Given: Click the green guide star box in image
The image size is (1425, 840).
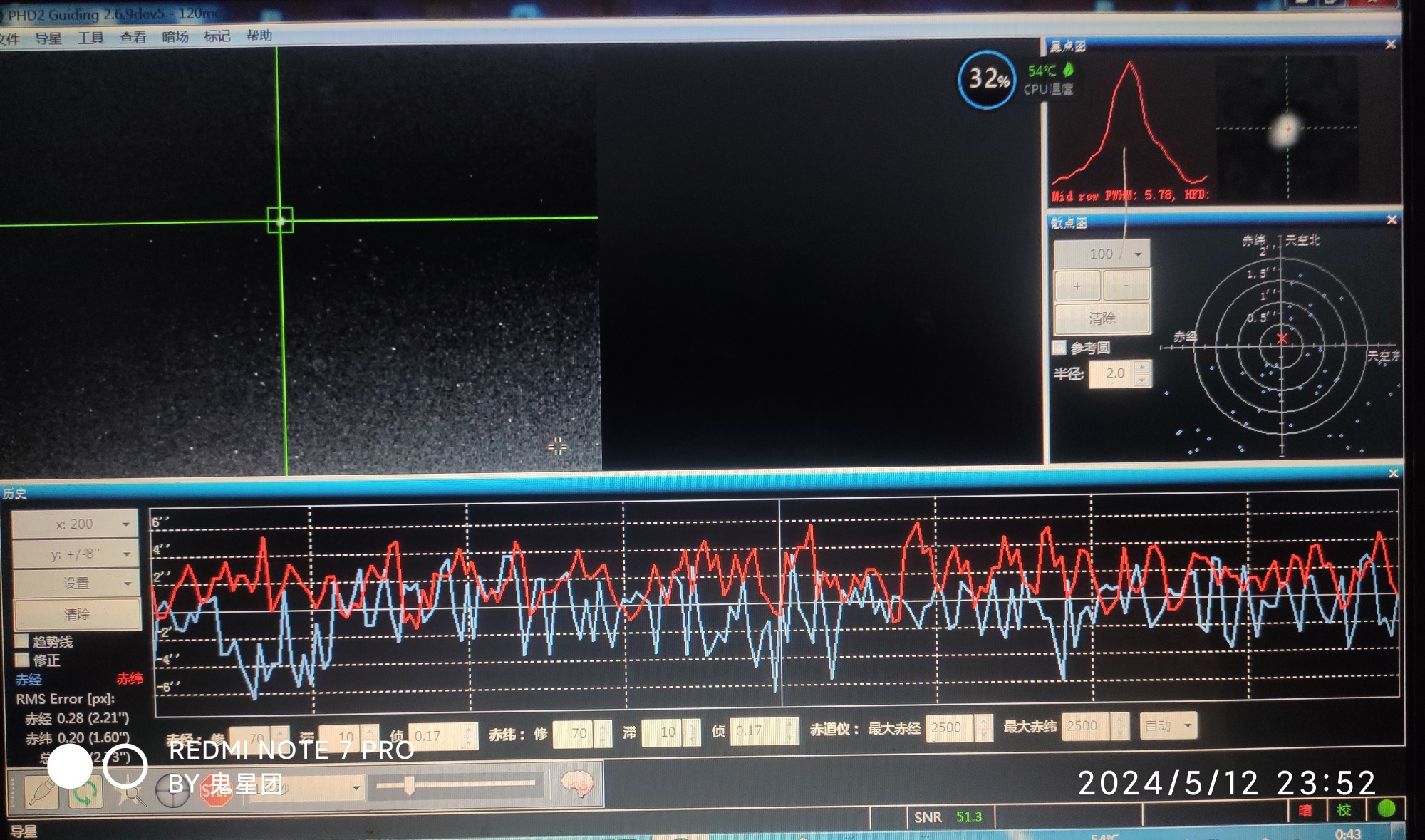Looking at the screenshot, I should [x=280, y=220].
